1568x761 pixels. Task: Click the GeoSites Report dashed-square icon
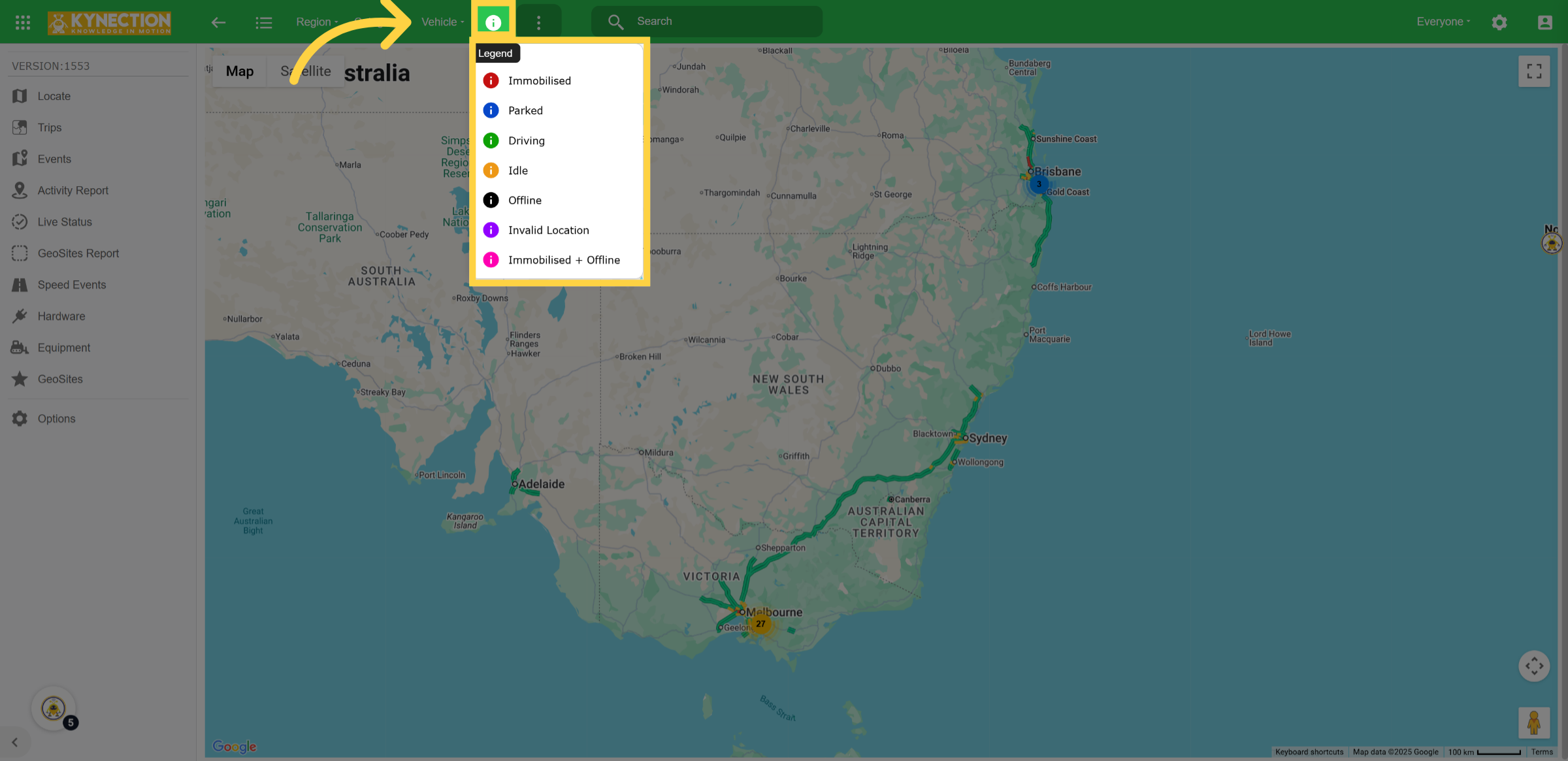pos(20,253)
